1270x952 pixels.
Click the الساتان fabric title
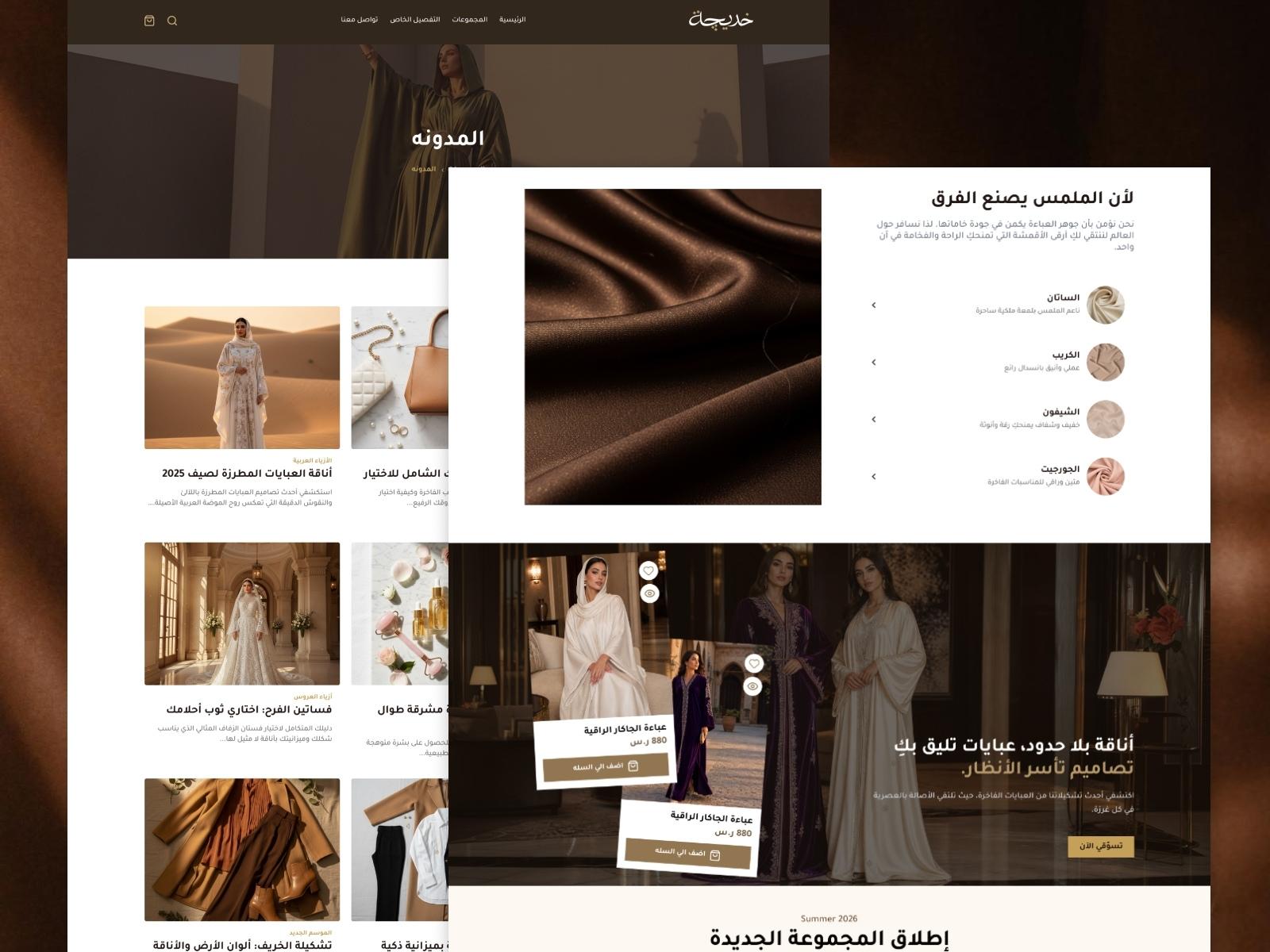click(1063, 298)
